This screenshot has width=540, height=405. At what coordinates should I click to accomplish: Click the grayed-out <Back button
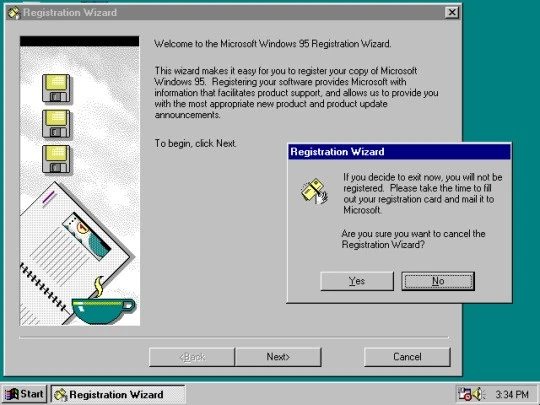pyautogui.click(x=192, y=357)
